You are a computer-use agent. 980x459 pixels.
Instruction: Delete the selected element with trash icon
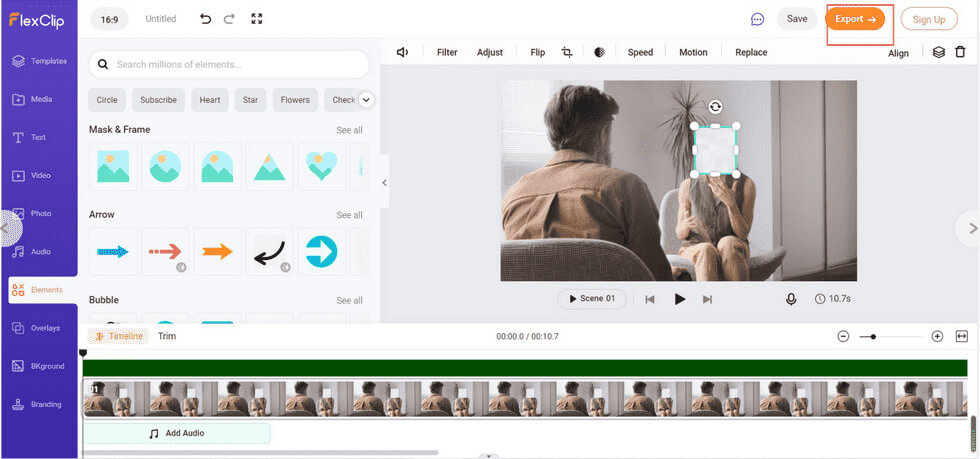click(x=960, y=52)
